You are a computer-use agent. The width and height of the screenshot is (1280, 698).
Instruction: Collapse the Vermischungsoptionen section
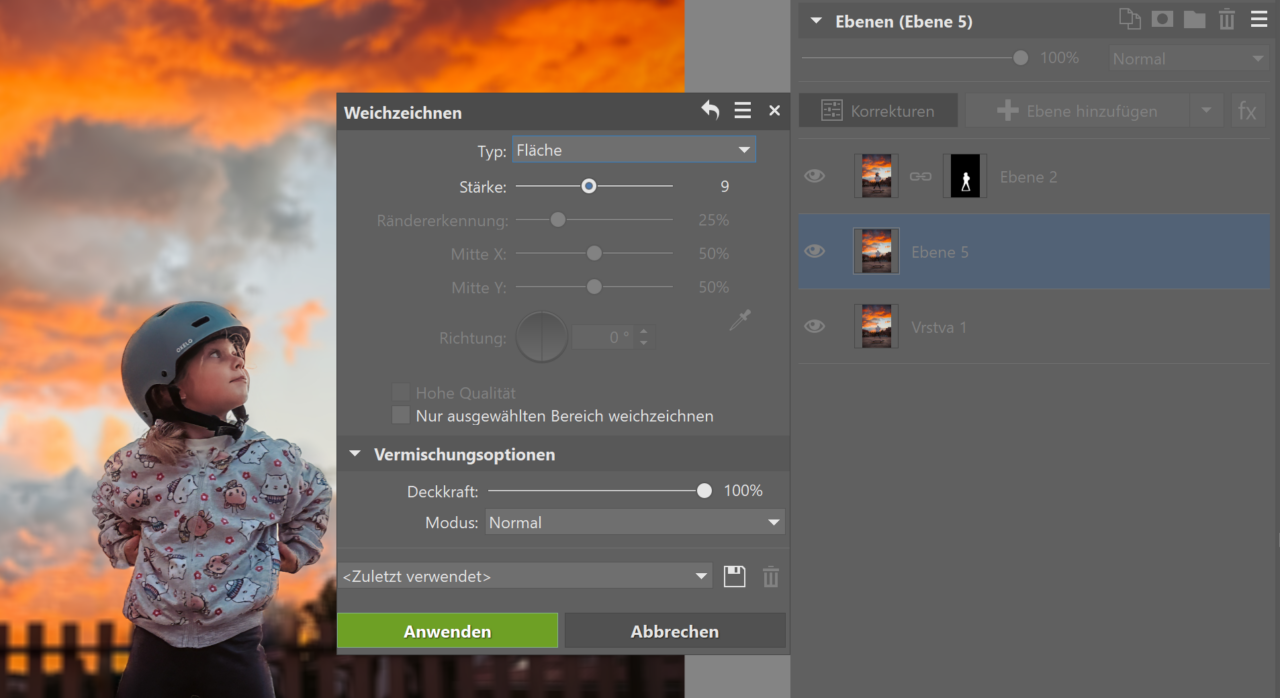click(355, 454)
